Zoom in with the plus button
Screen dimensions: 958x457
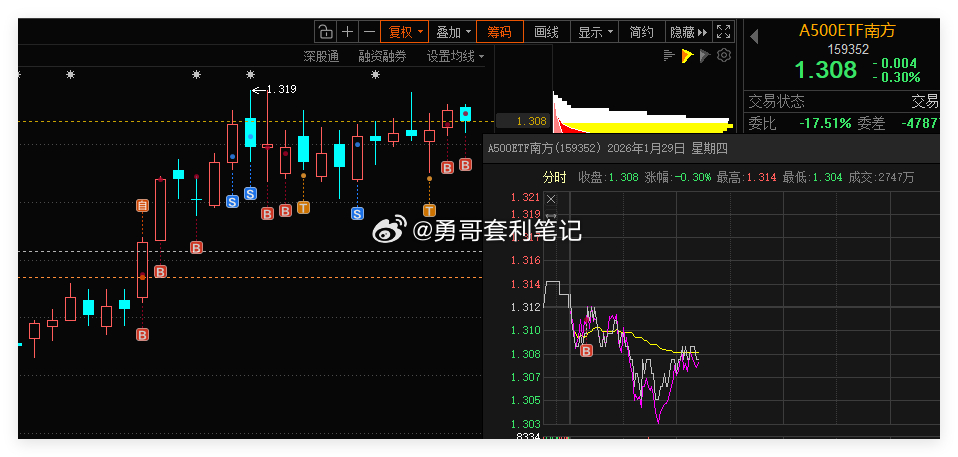[347, 32]
